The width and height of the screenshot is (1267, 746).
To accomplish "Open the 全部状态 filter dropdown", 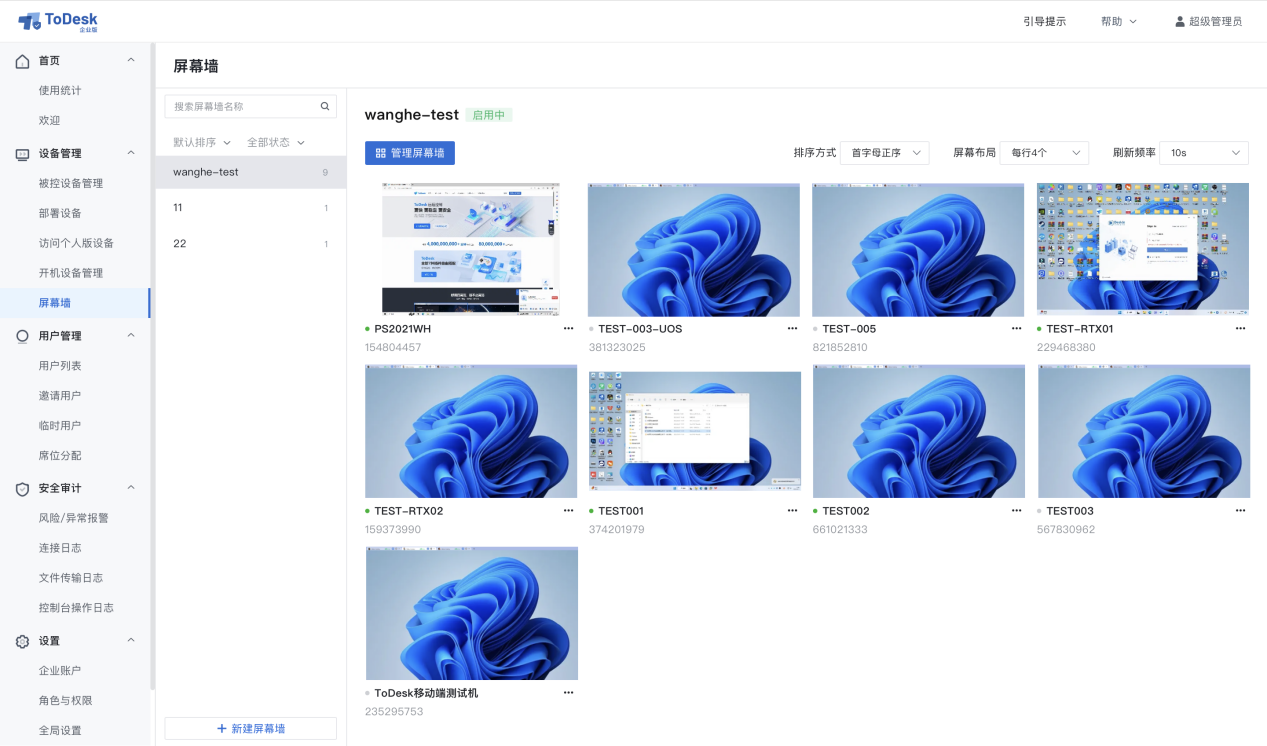I will pos(276,142).
